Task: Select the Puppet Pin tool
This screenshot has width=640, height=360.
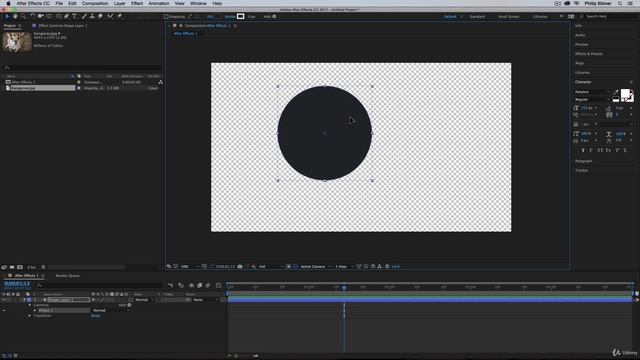Action: coord(120,16)
